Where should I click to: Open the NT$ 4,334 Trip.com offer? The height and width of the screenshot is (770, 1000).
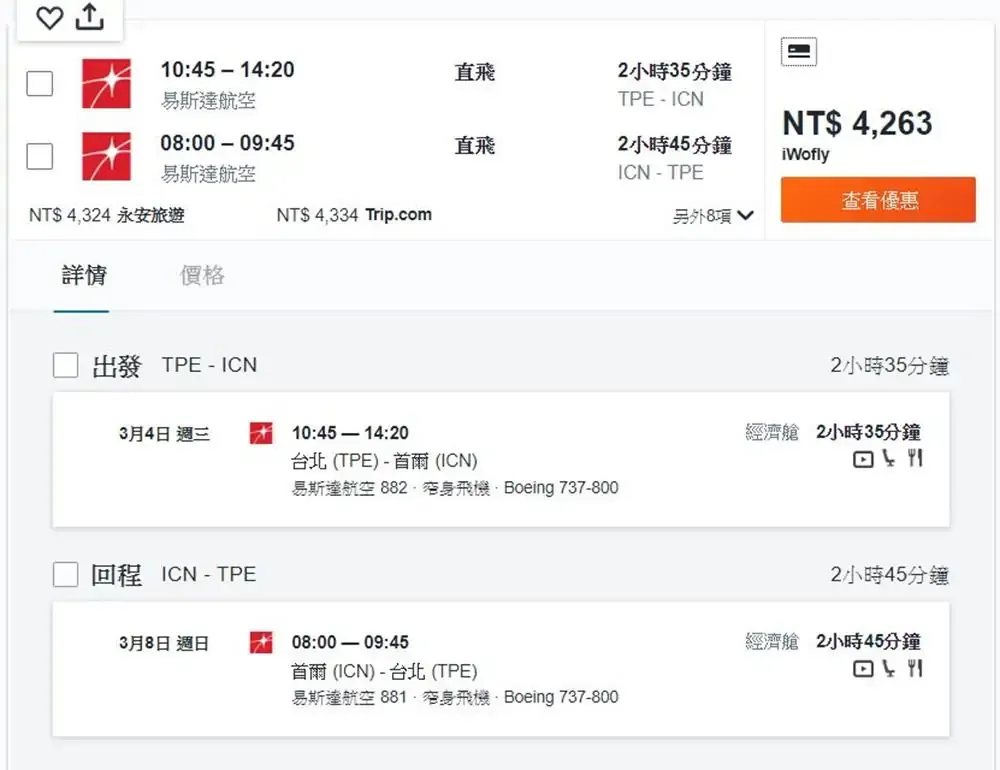(x=354, y=215)
